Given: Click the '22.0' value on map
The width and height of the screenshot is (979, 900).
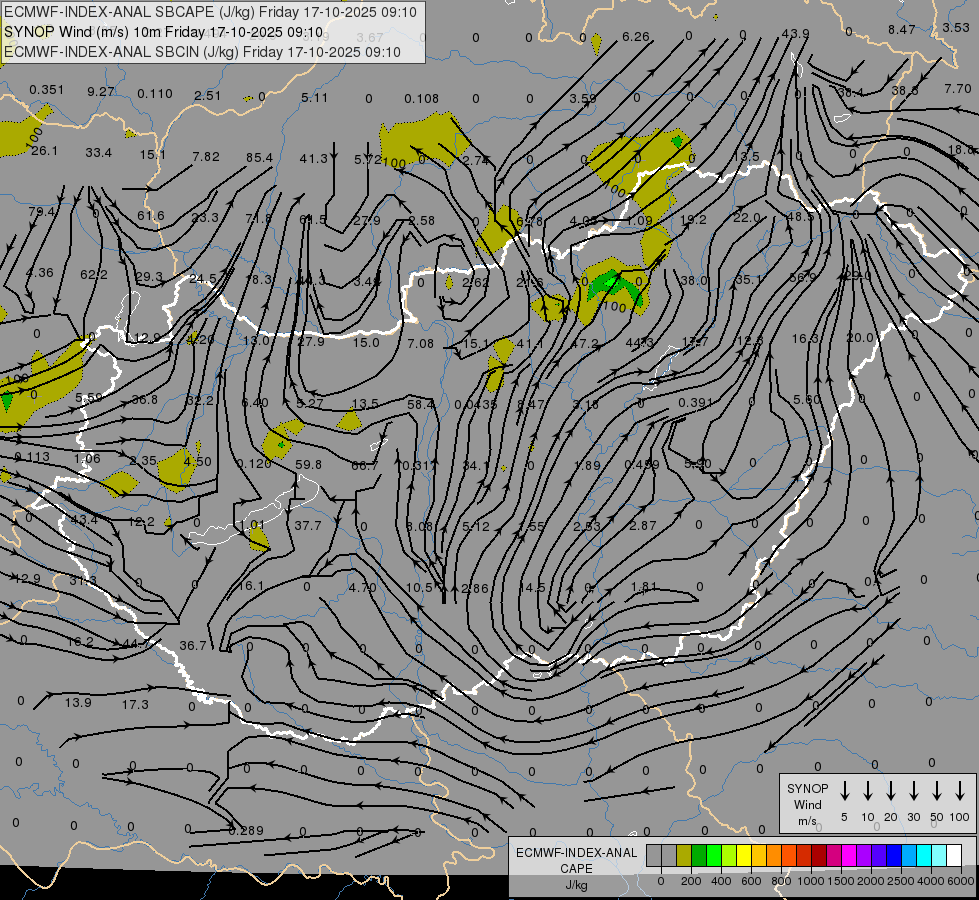Looking at the screenshot, I should (747, 217).
